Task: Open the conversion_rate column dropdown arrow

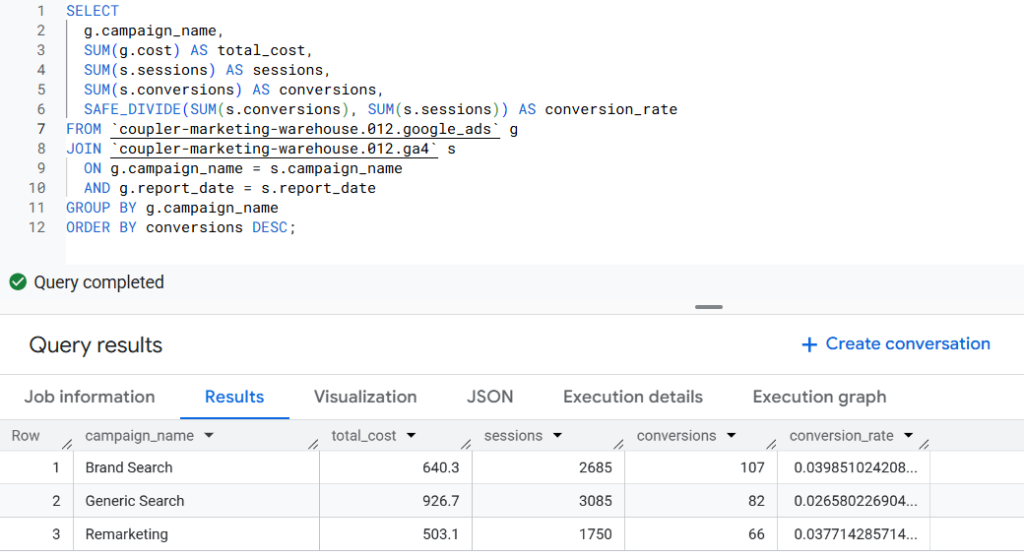Action: (908, 436)
